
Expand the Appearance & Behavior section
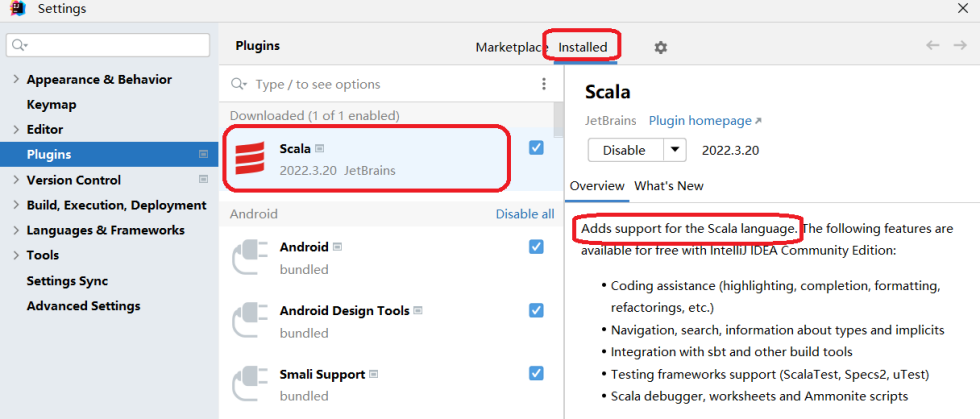point(15,80)
